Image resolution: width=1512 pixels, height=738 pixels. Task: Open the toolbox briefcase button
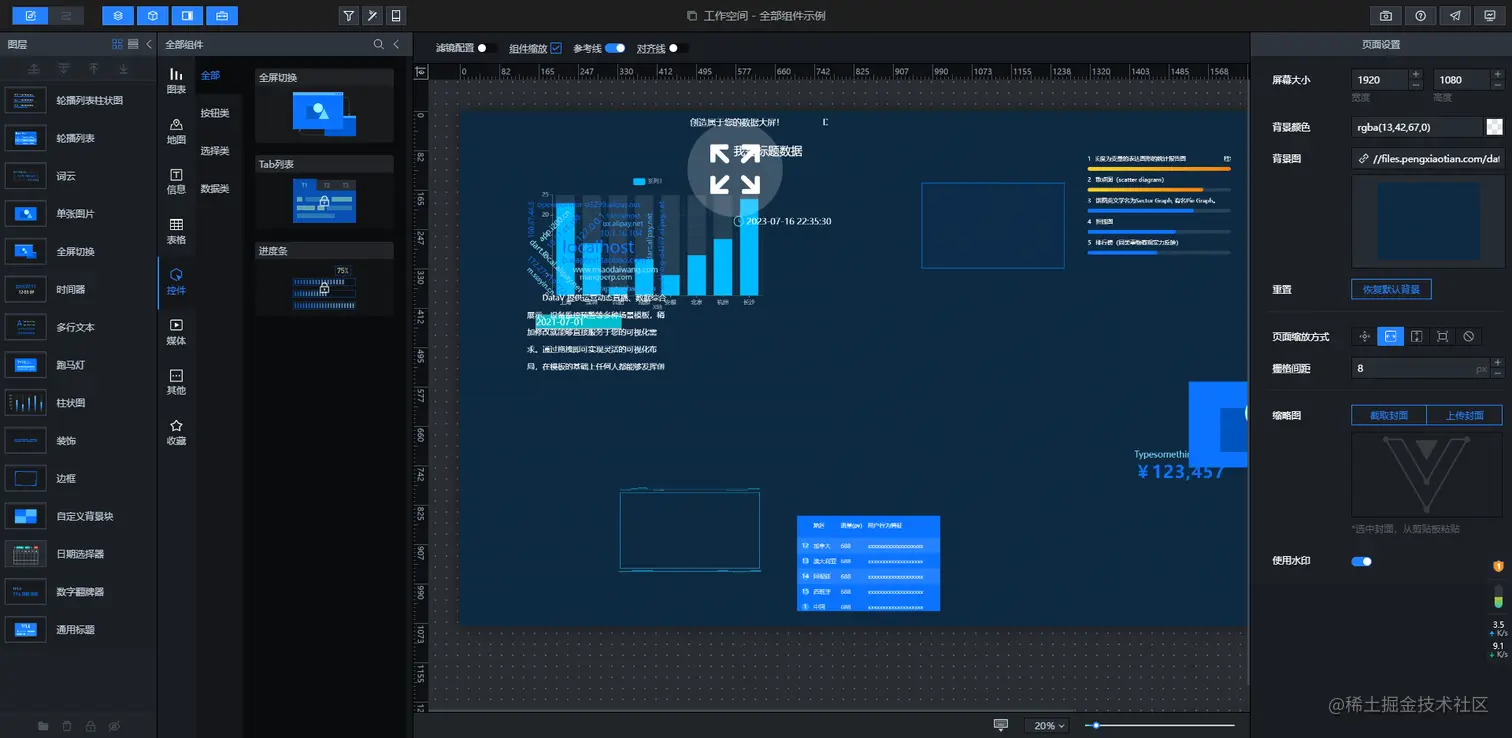(x=221, y=15)
